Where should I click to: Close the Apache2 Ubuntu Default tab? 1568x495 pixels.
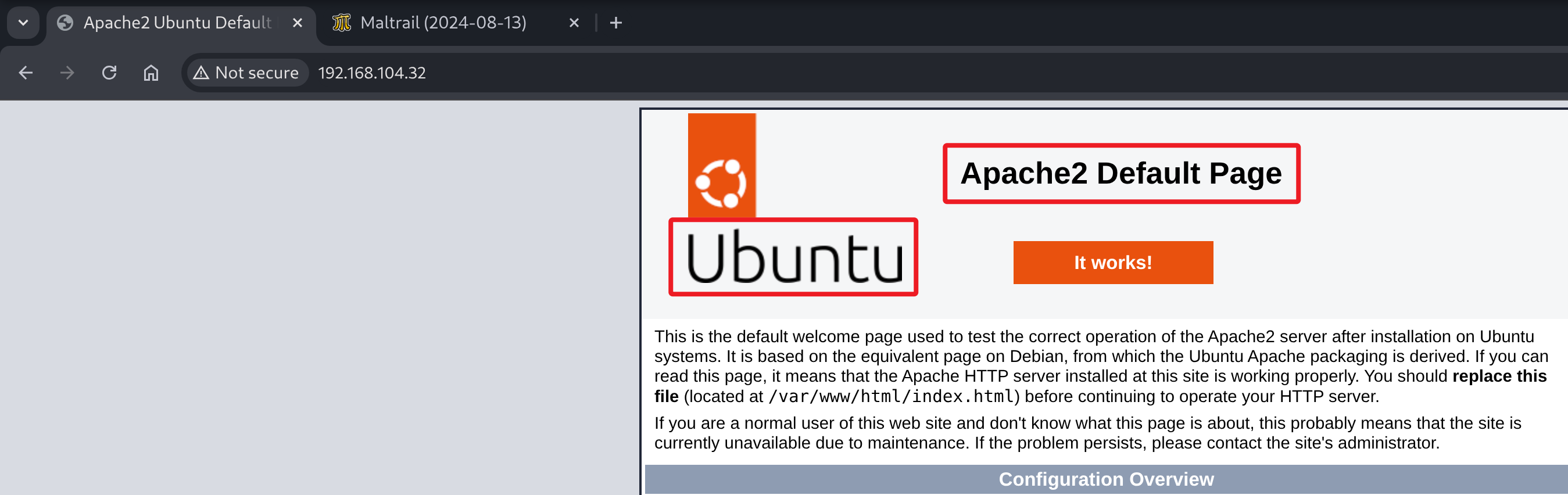(x=297, y=23)
